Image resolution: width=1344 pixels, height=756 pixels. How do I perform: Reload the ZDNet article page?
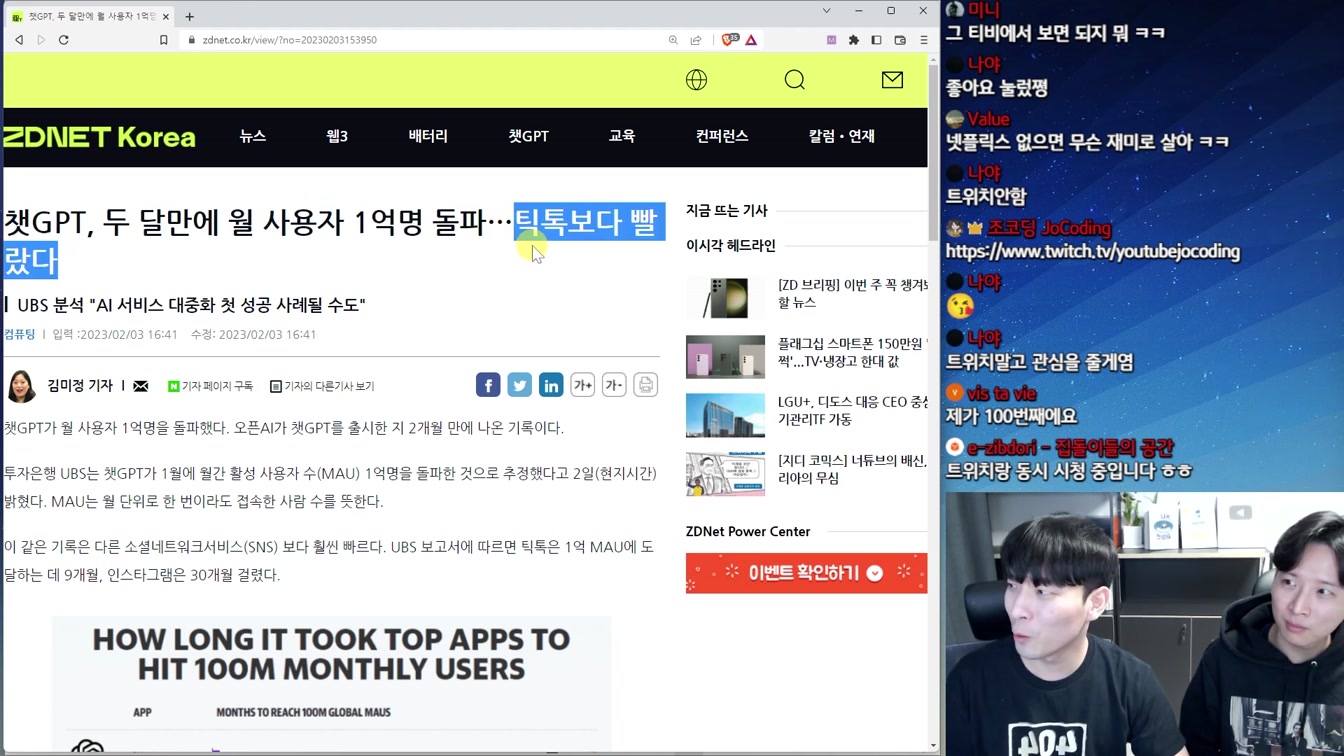click(x=64, y=40)
